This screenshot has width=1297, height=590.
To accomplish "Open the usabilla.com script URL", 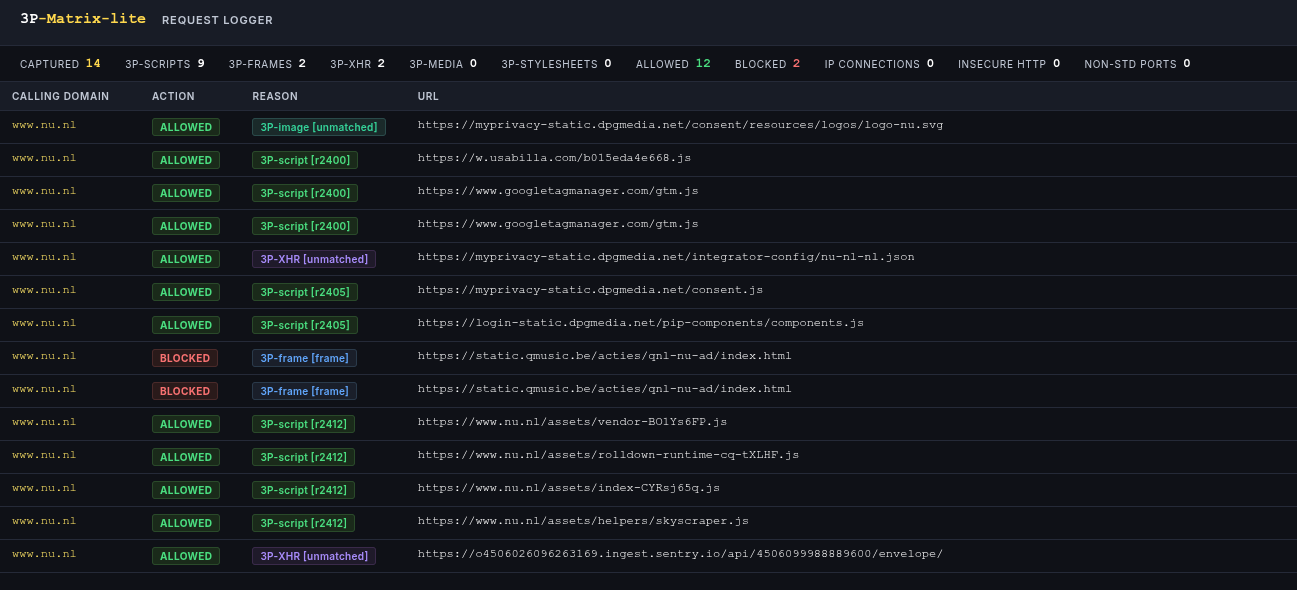I will point(554,158).
